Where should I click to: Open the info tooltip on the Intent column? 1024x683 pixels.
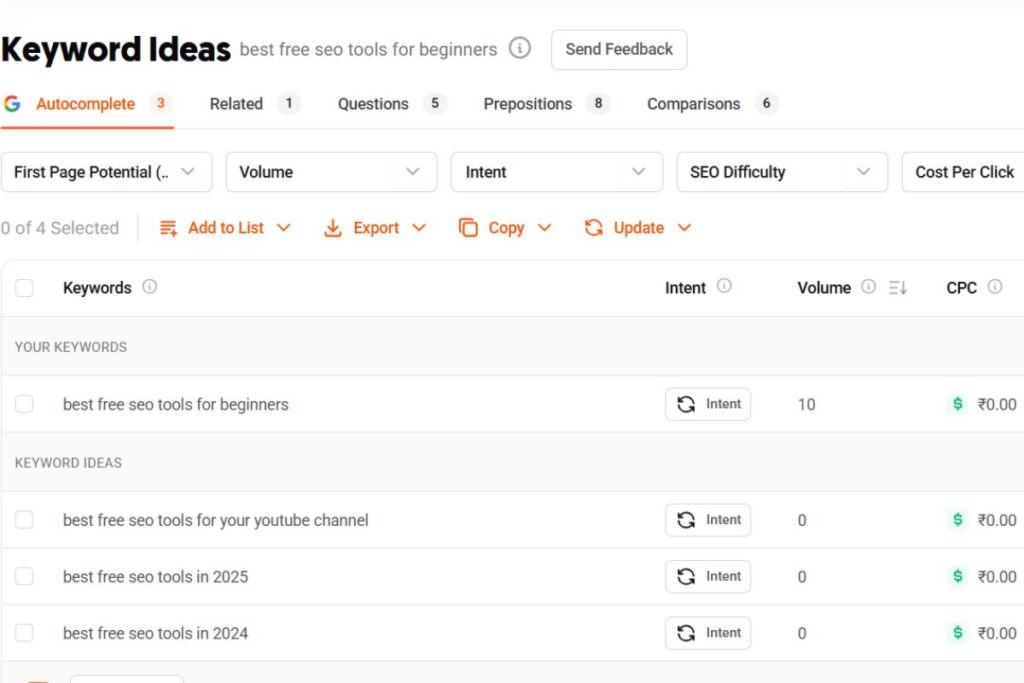pyautogui.click(x=724, y=287)
